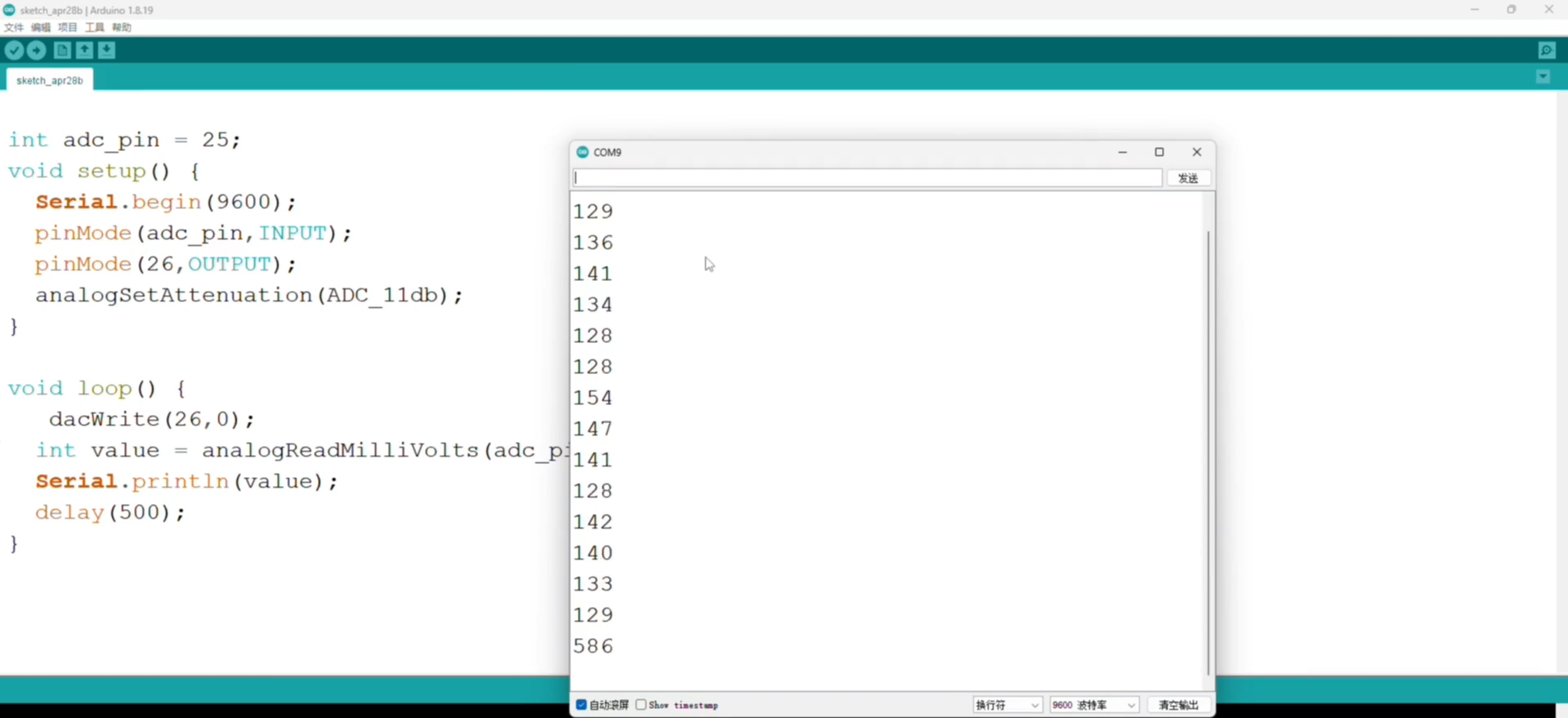1568x718 pixels.
Task: Maximize the COM9 serial monitor window
Action: 1159,152
